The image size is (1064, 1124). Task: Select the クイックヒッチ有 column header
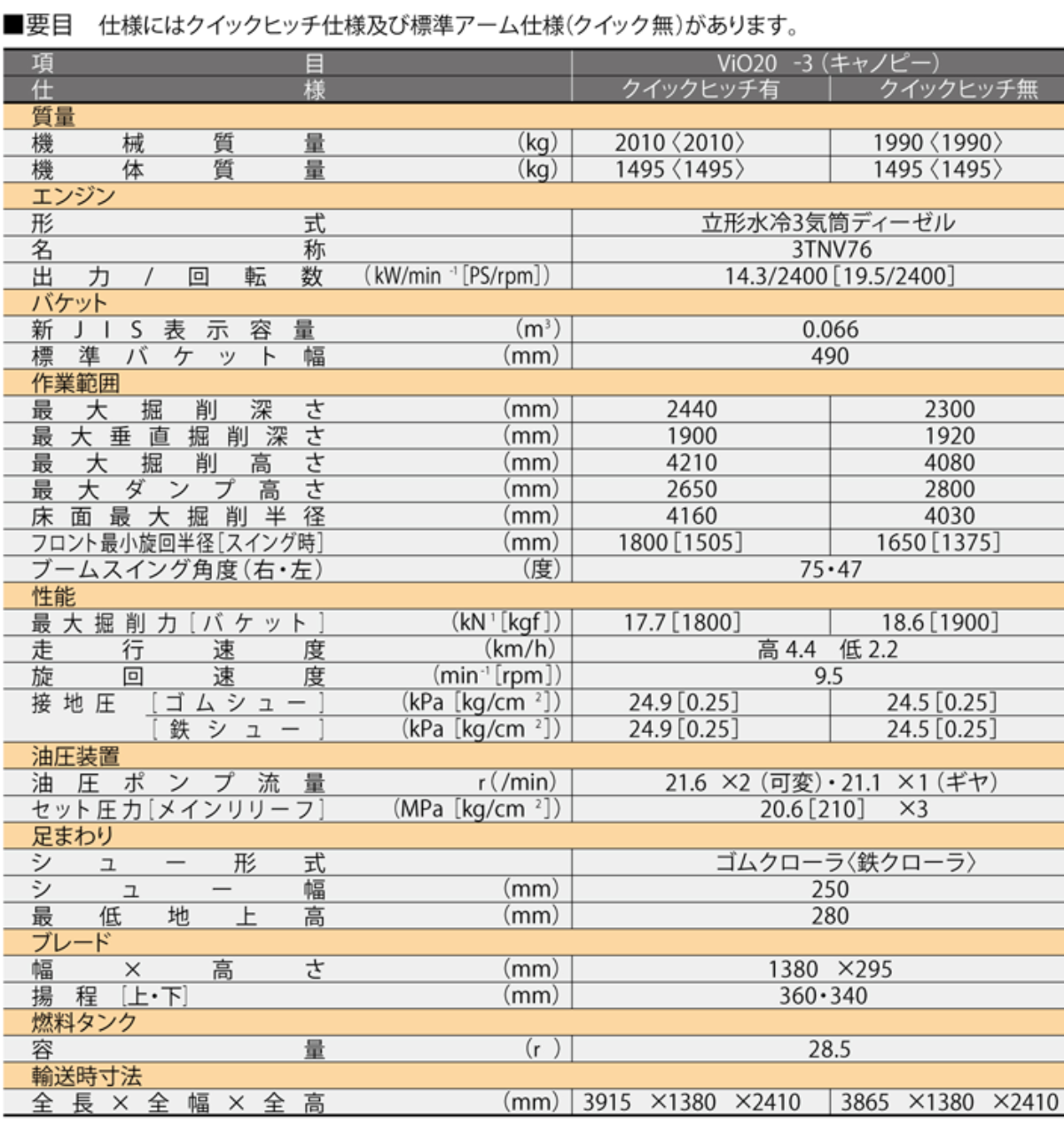coord(700,90)
